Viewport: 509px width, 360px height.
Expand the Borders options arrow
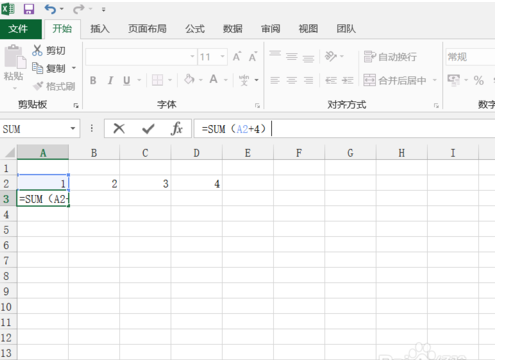click(x=170, y=80)
